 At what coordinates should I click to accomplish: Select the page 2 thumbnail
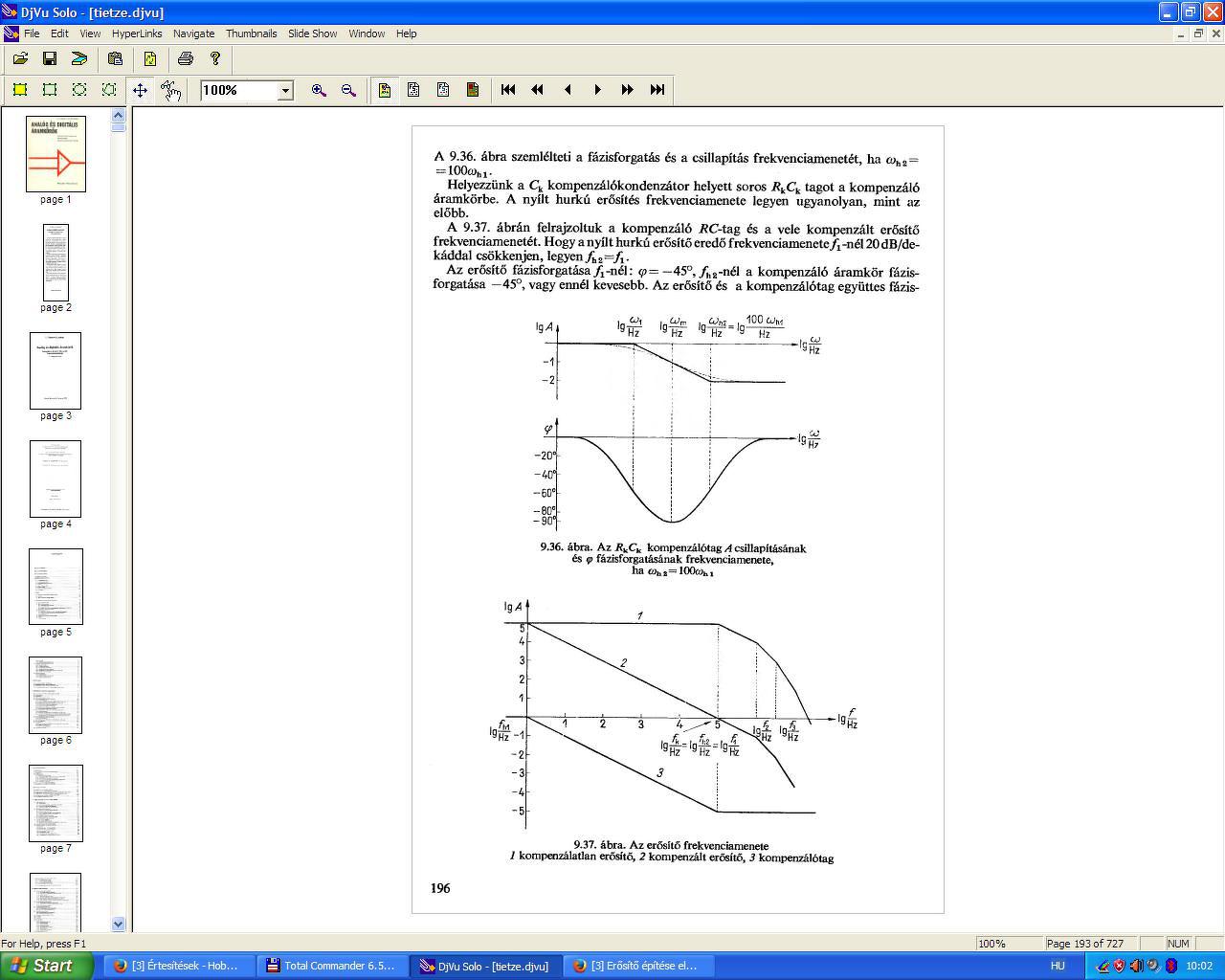coord(56,262)
